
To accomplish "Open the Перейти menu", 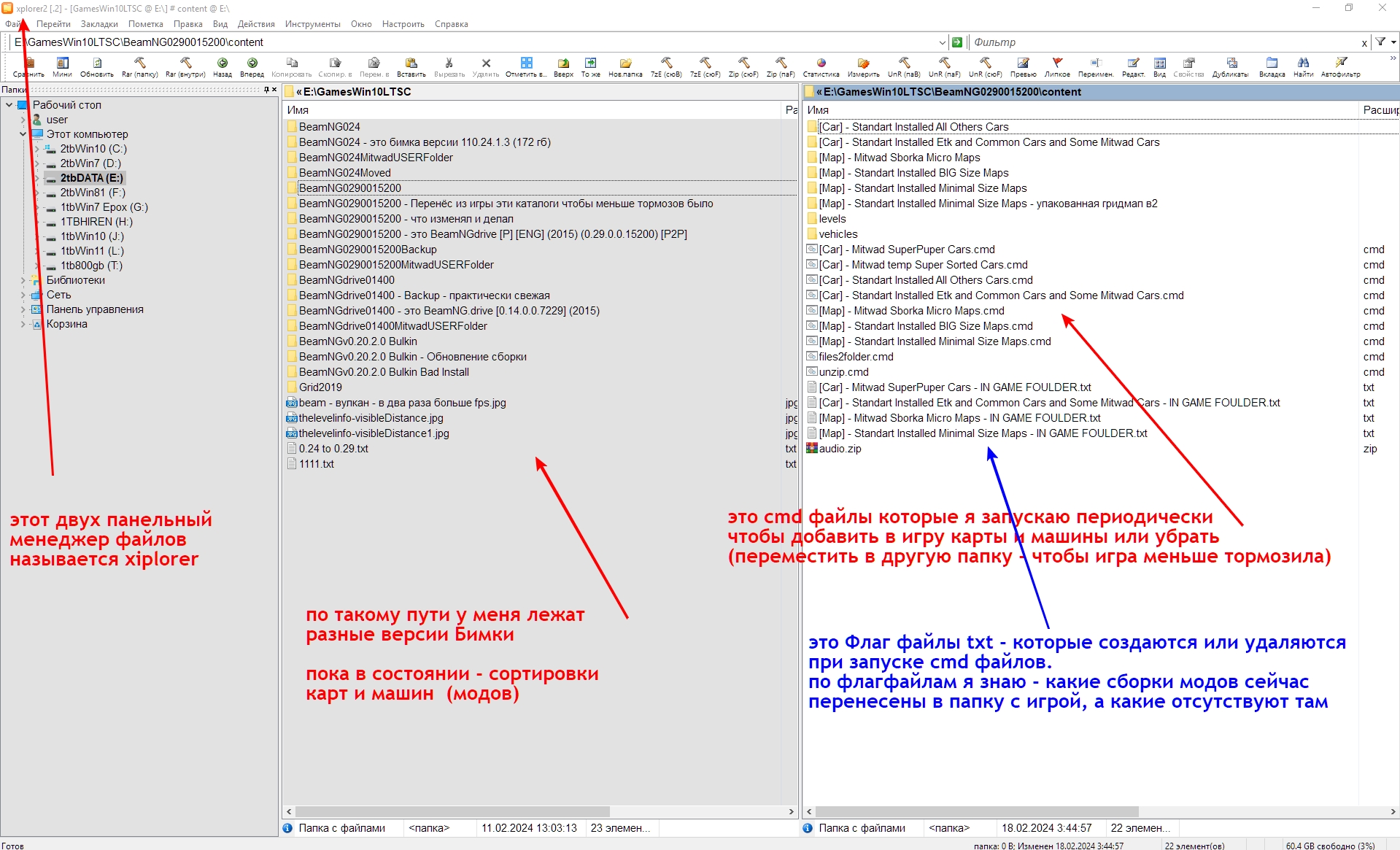I will tap(53, 24).
